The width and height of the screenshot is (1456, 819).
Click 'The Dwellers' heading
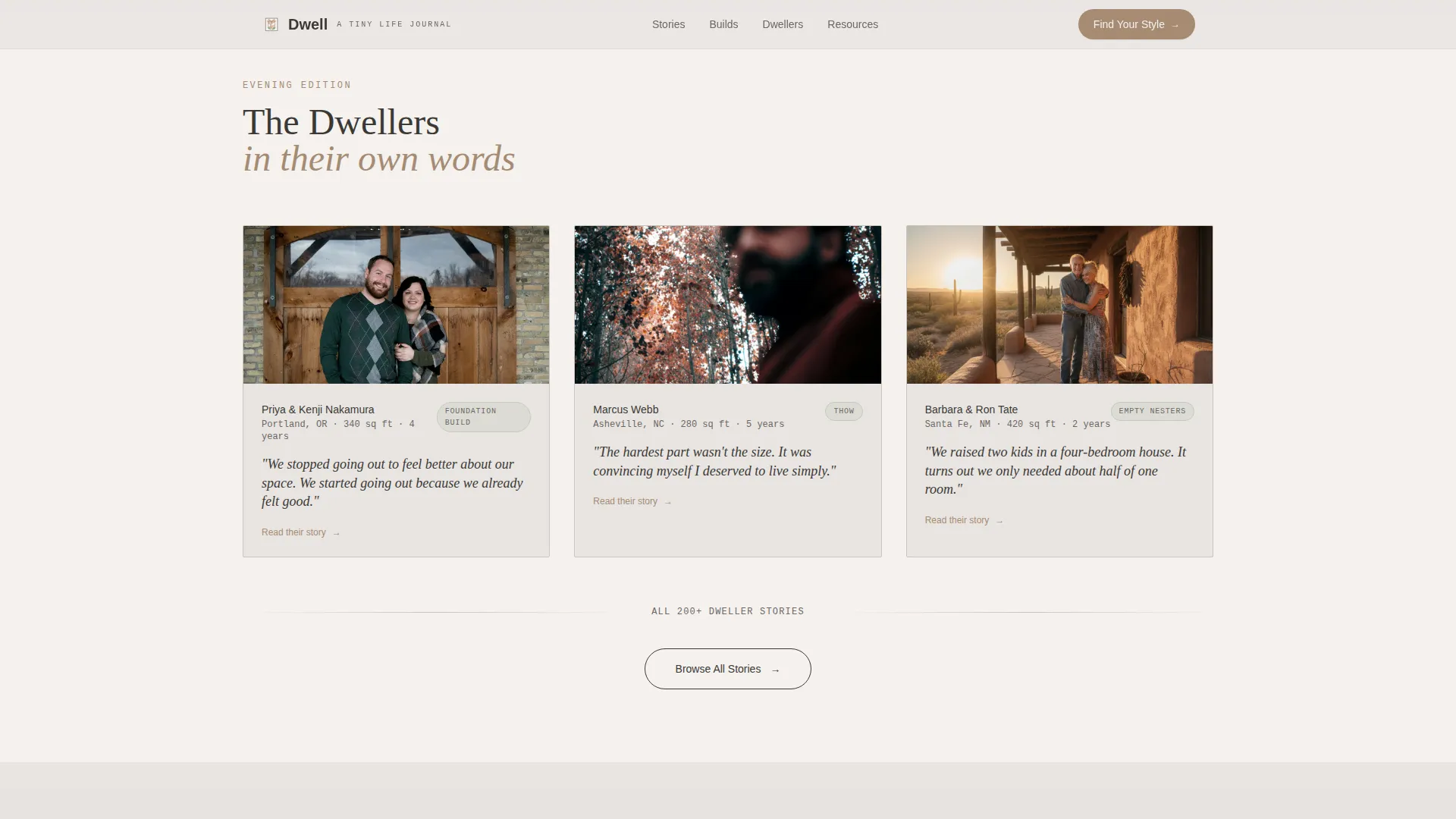pos(341,122)
